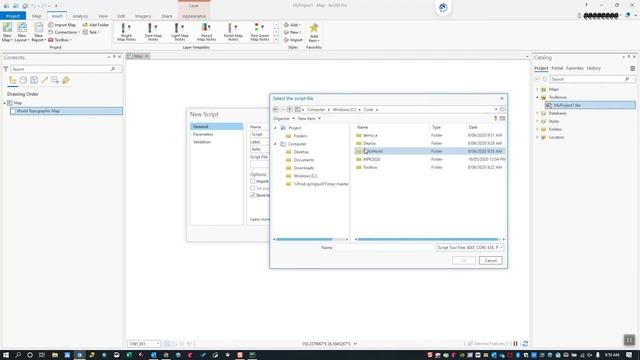Toggle the Map checkbox in Contents
This screenshot has width=640, height=360.
10,103
